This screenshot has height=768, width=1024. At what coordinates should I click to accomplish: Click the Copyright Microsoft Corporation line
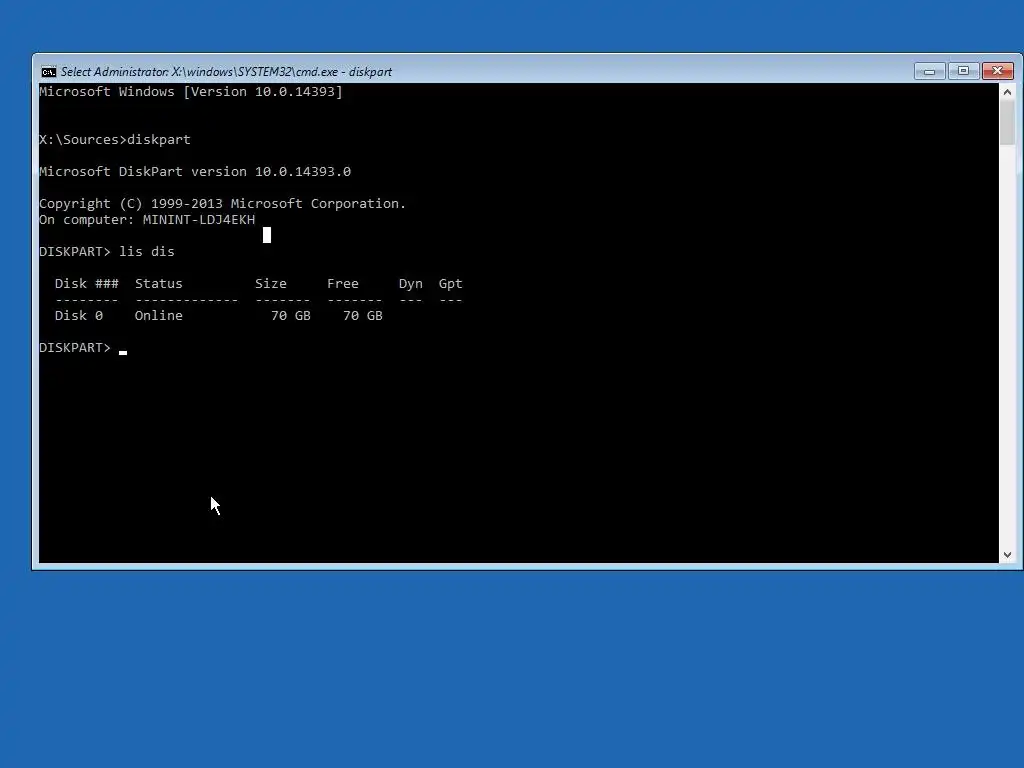tap(222, 203)
